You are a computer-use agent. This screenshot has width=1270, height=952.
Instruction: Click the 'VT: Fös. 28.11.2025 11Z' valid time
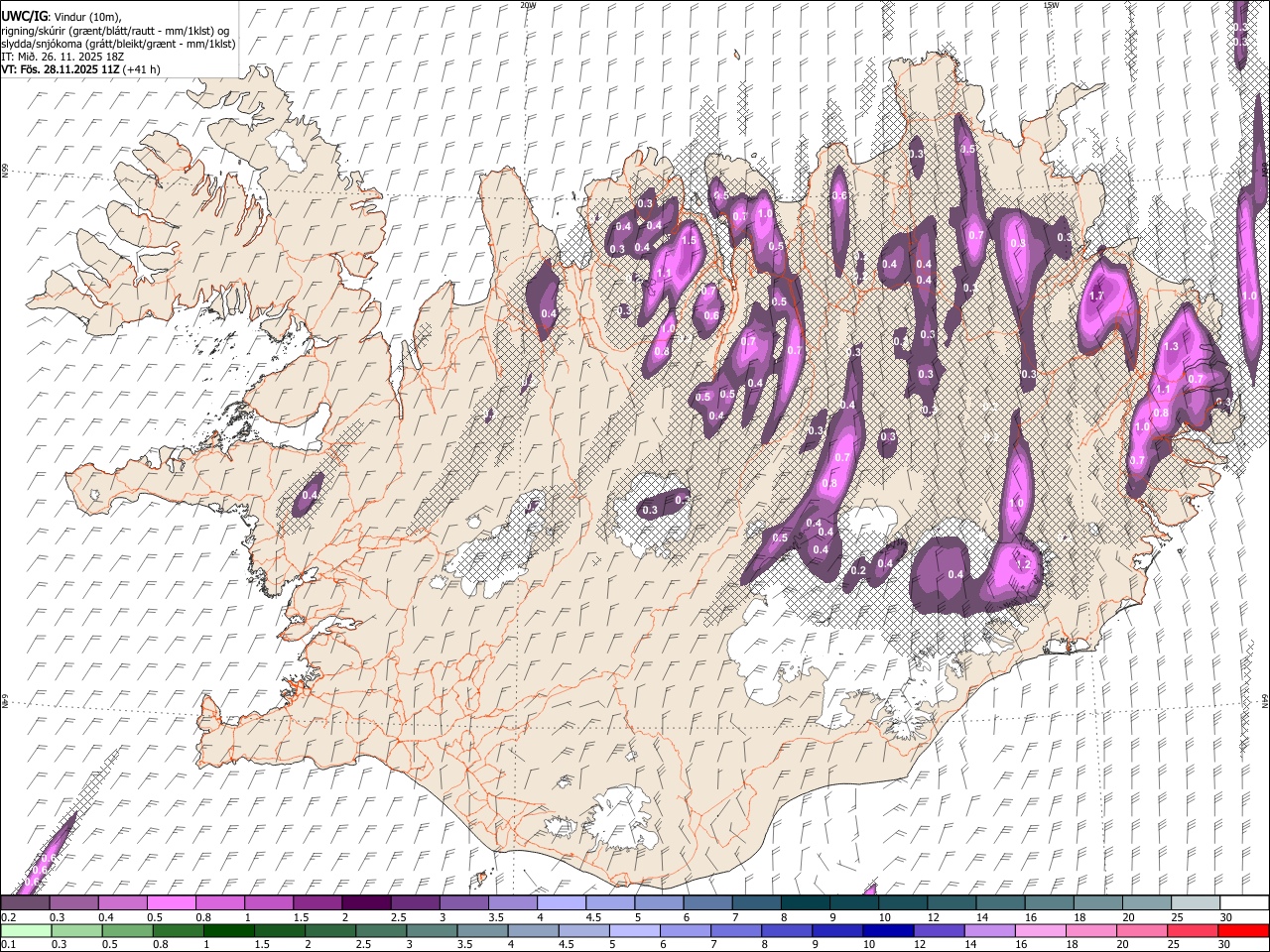(x=60, y=69)
